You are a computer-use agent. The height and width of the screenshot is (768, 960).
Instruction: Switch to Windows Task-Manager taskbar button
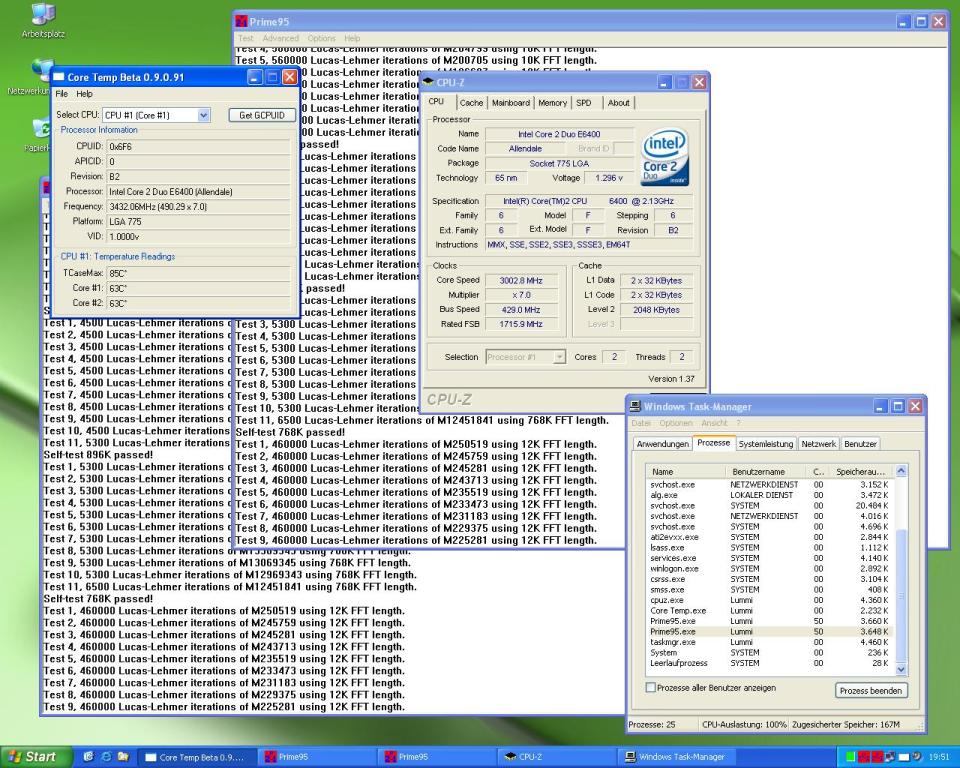(677, 758)
